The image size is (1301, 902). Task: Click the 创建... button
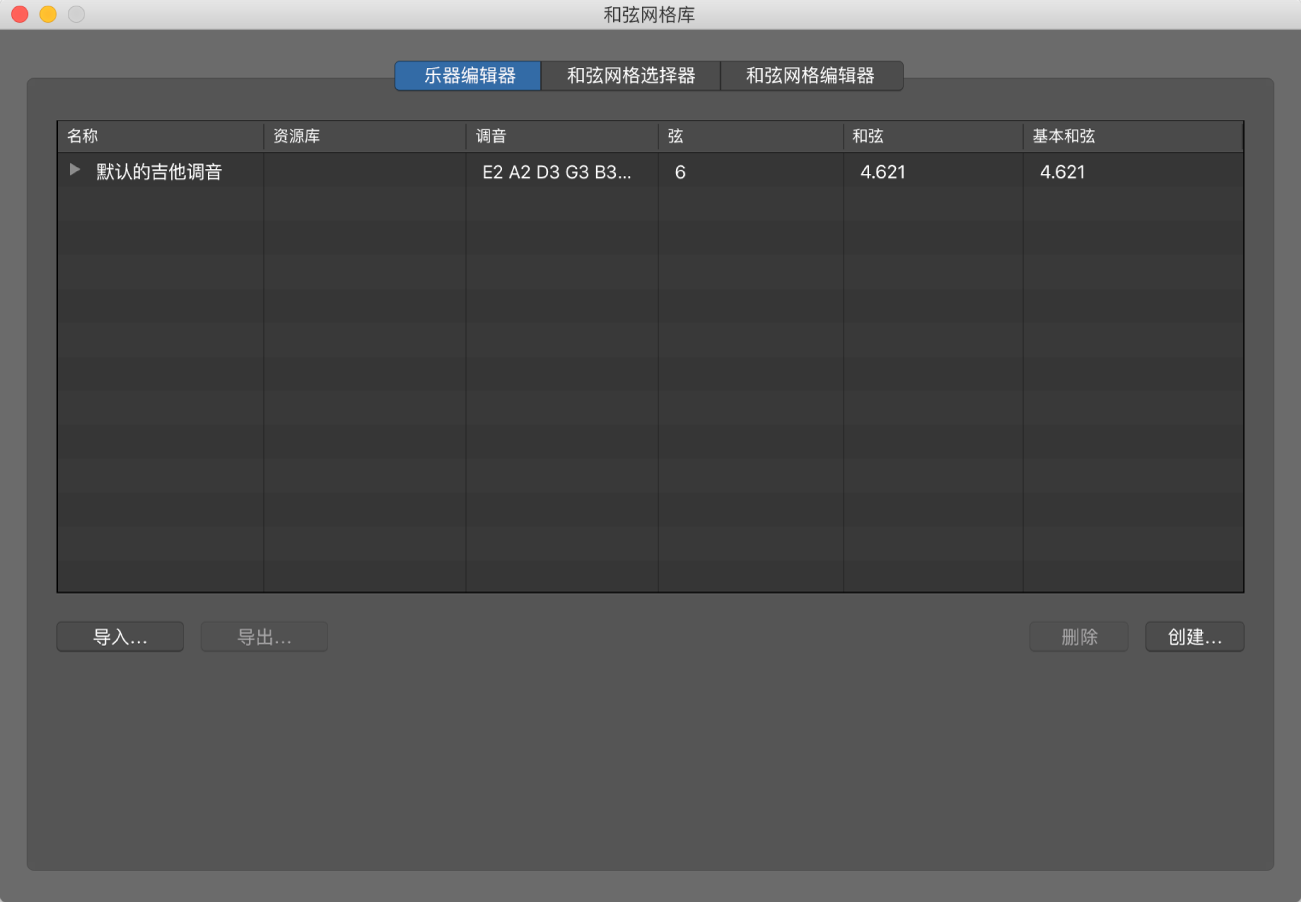(1195, 637)
